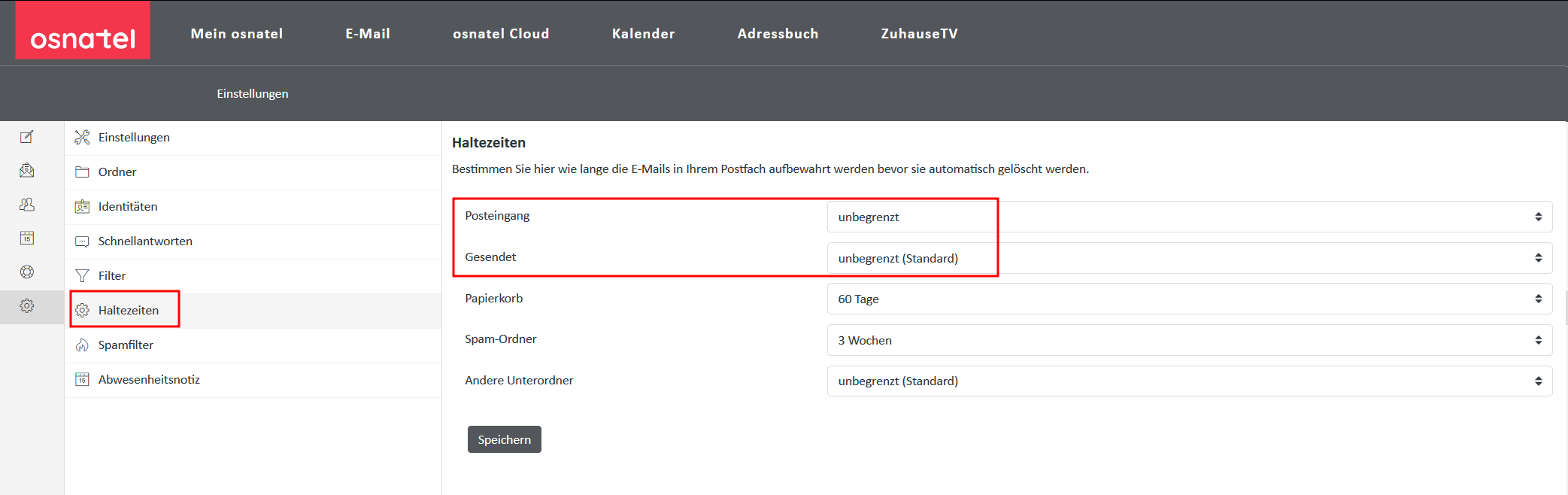Go to osnatel Cloud in top navigation
The height and width of the screenshot is (495, 1568).
click(x=501, y=34)
